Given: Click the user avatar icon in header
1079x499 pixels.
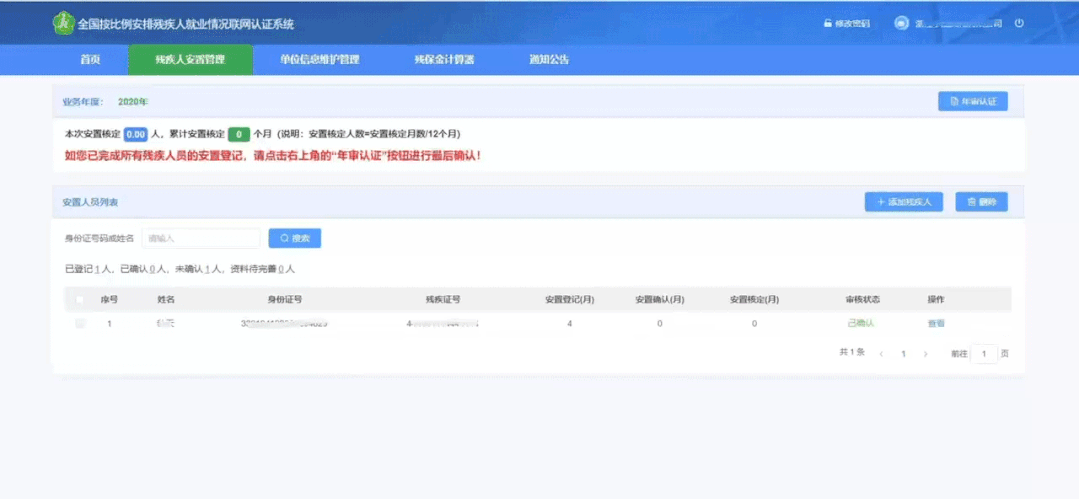Looking at the screenshot, I should [x=902, y=23].
